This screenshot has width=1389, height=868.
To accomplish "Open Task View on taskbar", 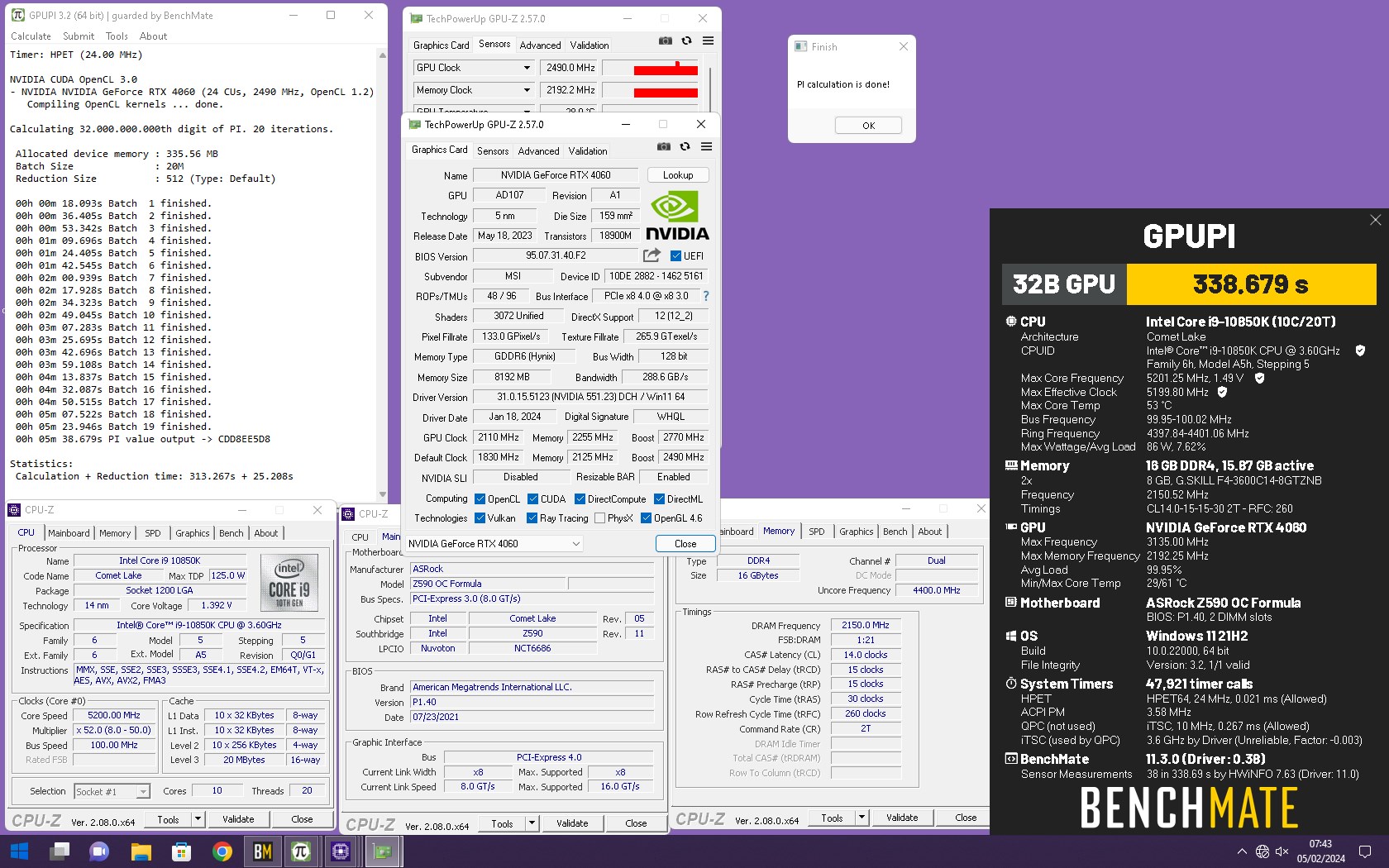I will (x=60, y=851).
